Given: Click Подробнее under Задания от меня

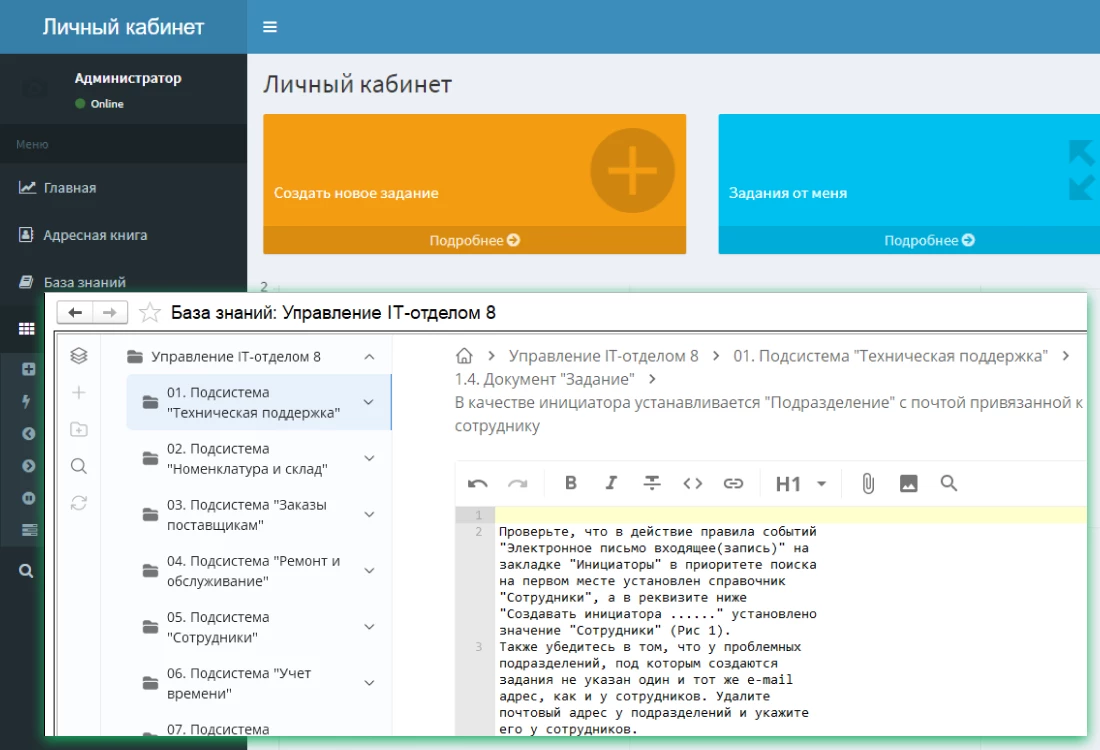Looking at the screenshot, I should [929, 240].
